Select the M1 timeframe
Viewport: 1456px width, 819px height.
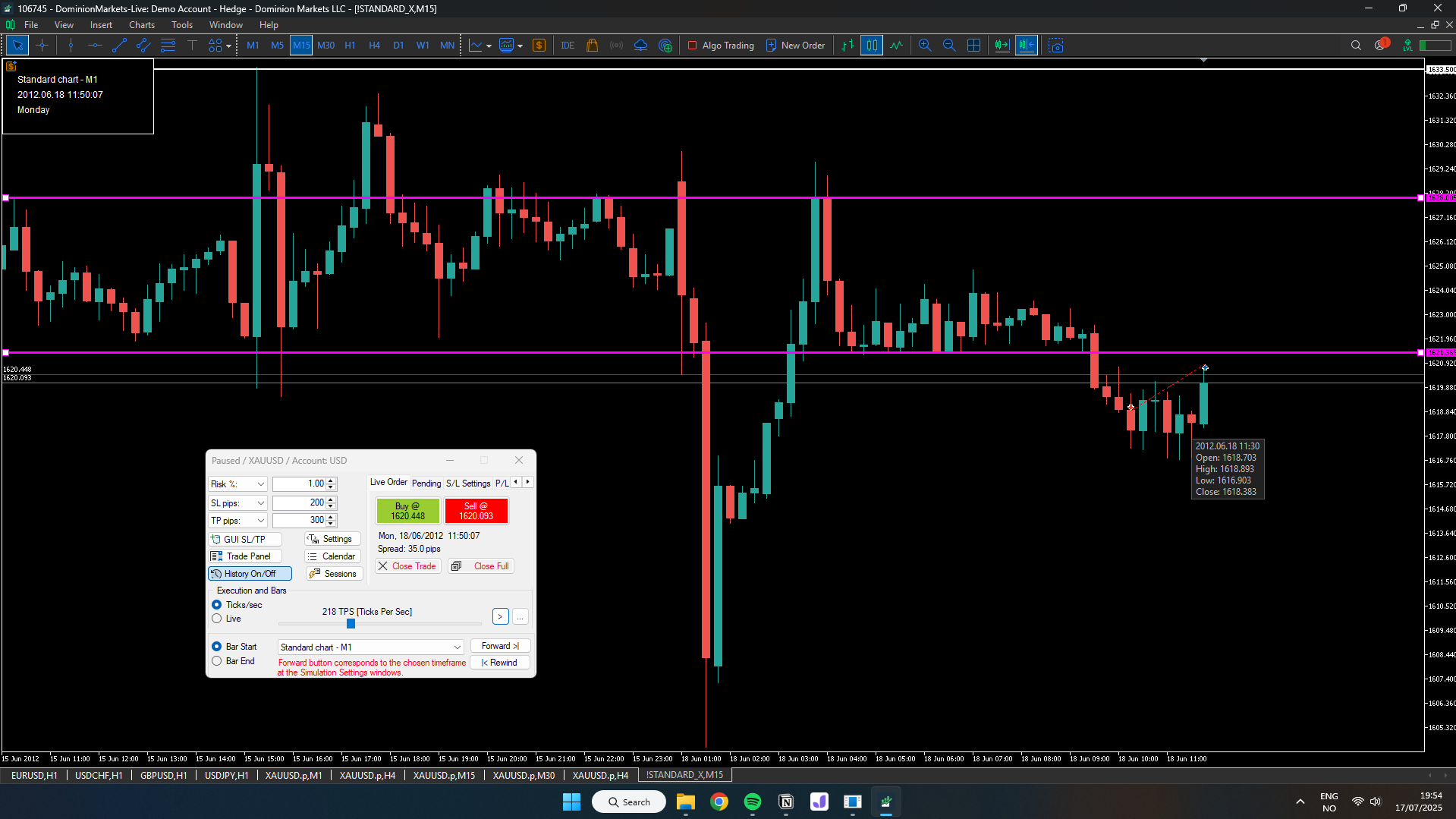pos(253,46)
